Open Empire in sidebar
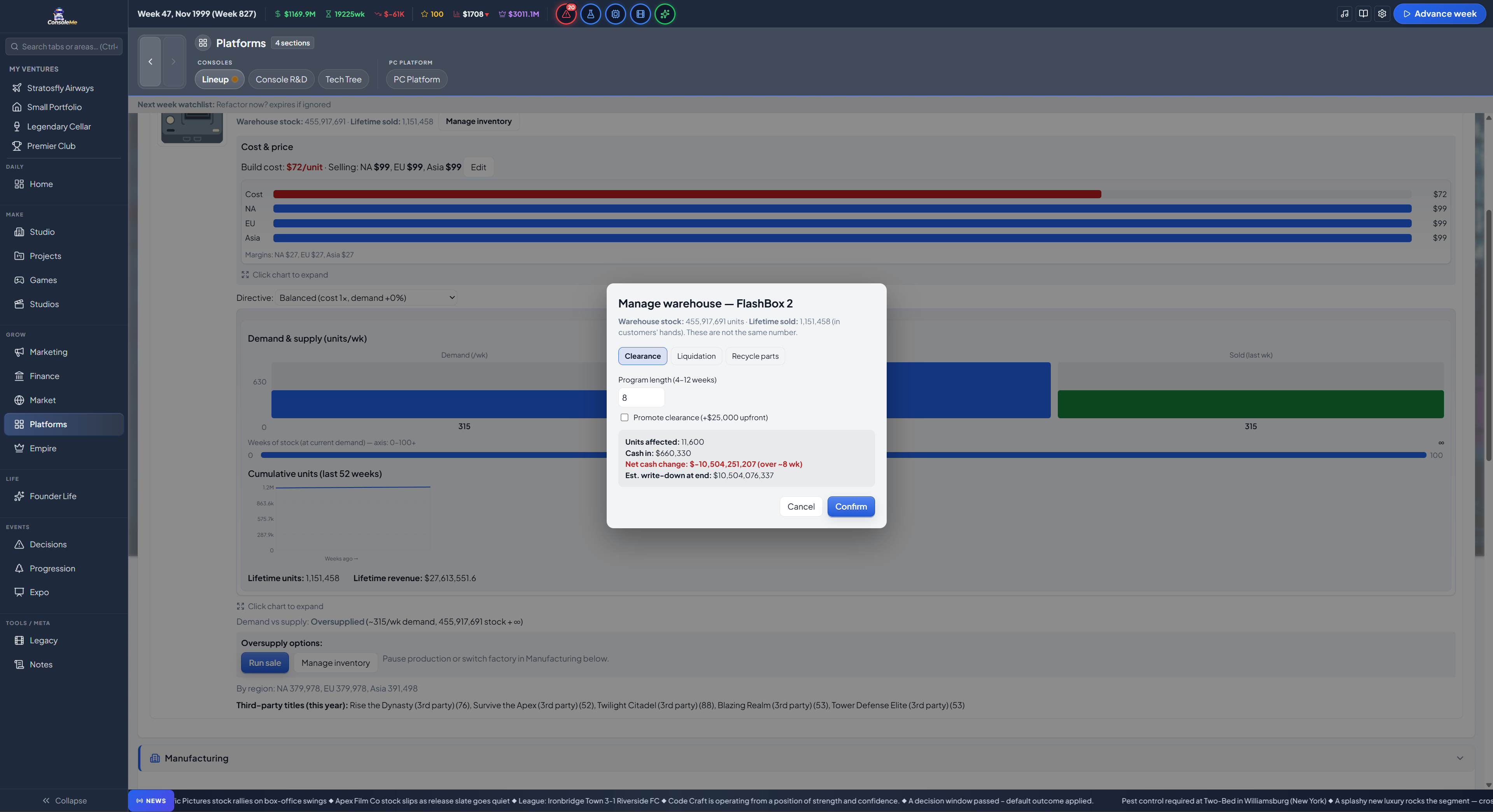This screenshot has width=1493, height=812. click(64, 448)
